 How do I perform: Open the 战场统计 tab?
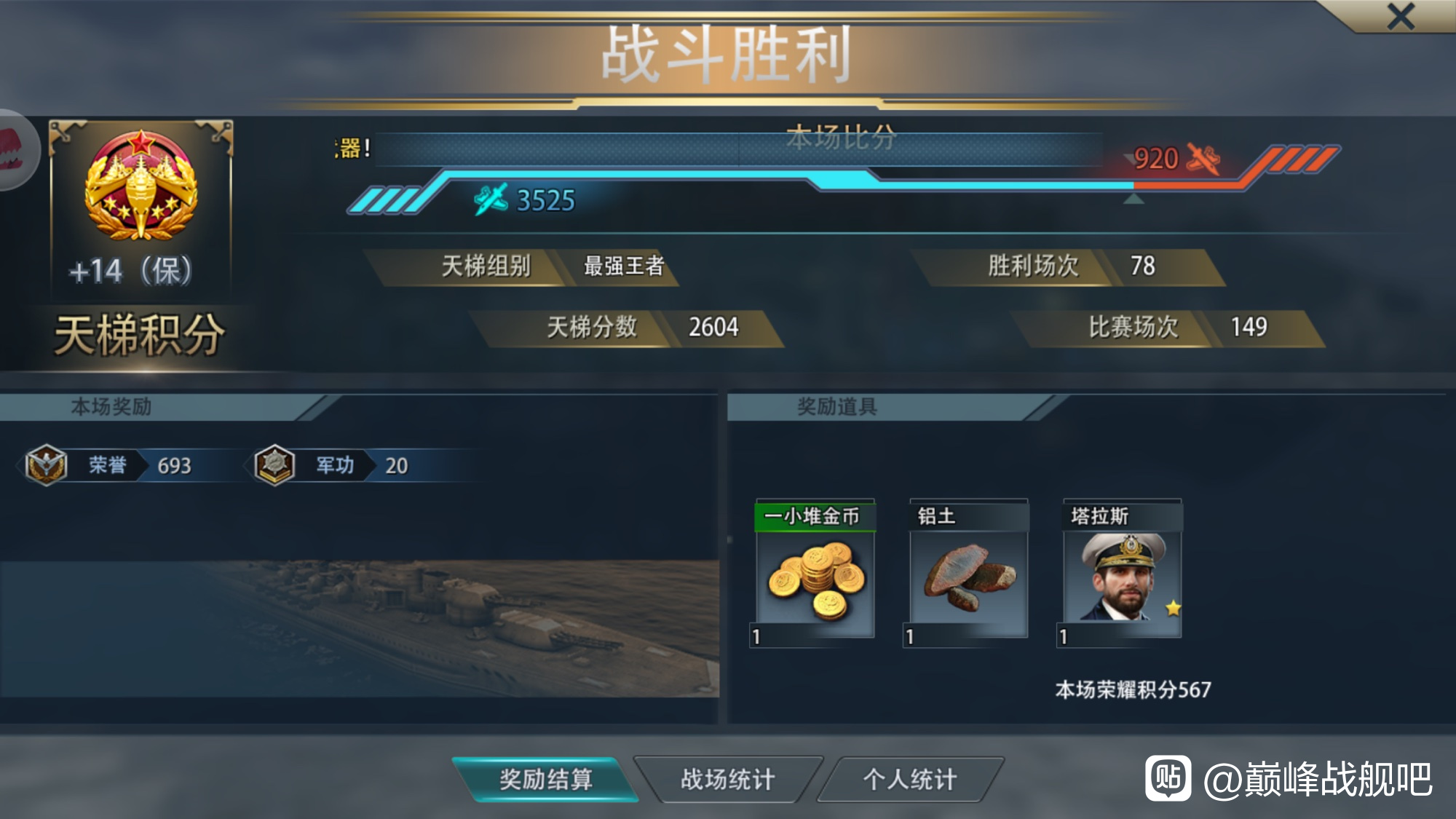pyautogui.click(x=728, y=780)
